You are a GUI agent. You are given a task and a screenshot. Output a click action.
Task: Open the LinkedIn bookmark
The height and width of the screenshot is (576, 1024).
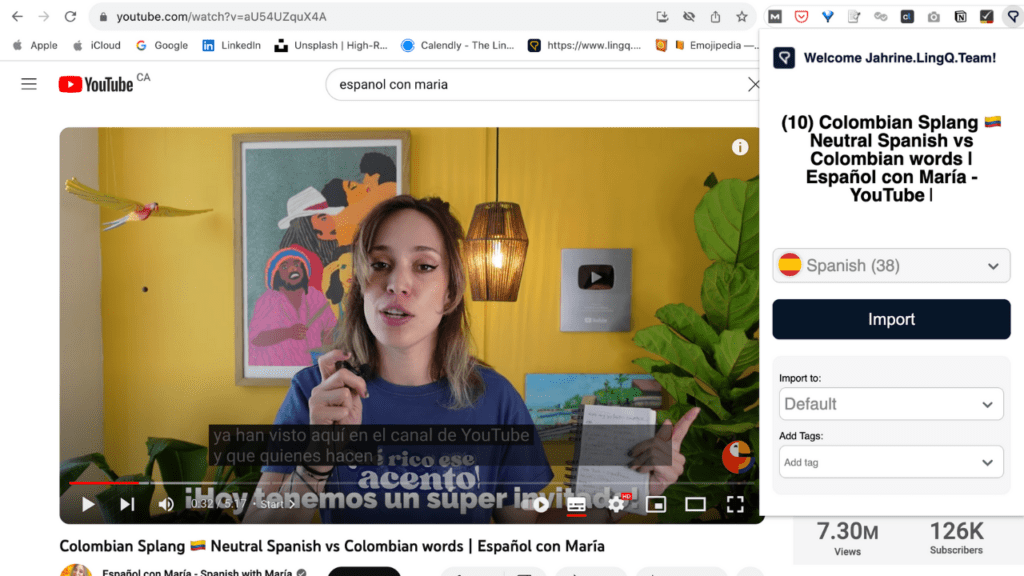(231, 45)
